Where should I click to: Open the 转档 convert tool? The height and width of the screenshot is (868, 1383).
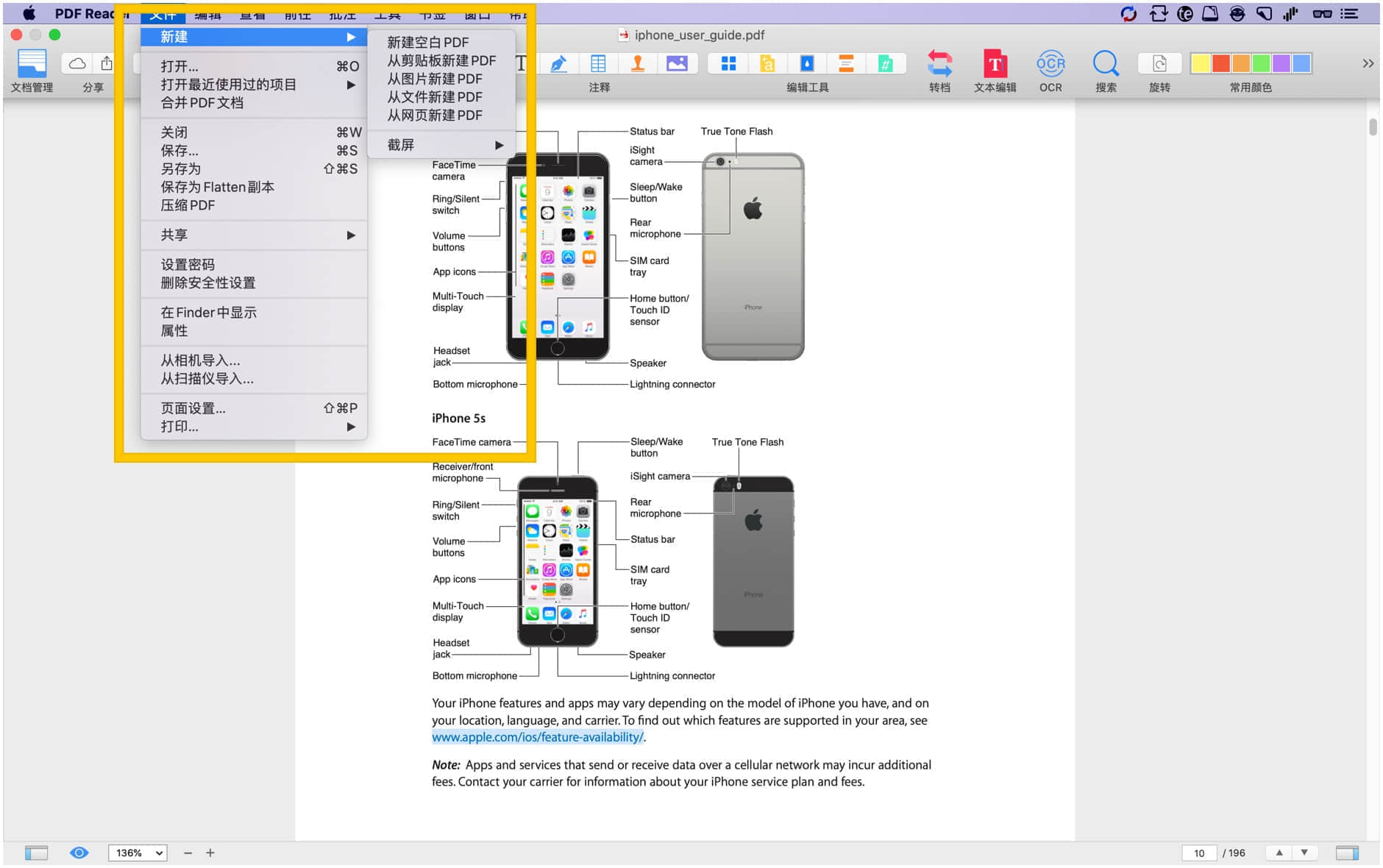click(939, 71)
